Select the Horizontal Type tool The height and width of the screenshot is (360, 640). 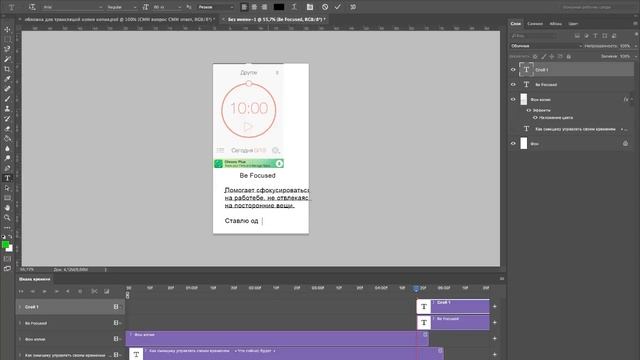point(7,178)
